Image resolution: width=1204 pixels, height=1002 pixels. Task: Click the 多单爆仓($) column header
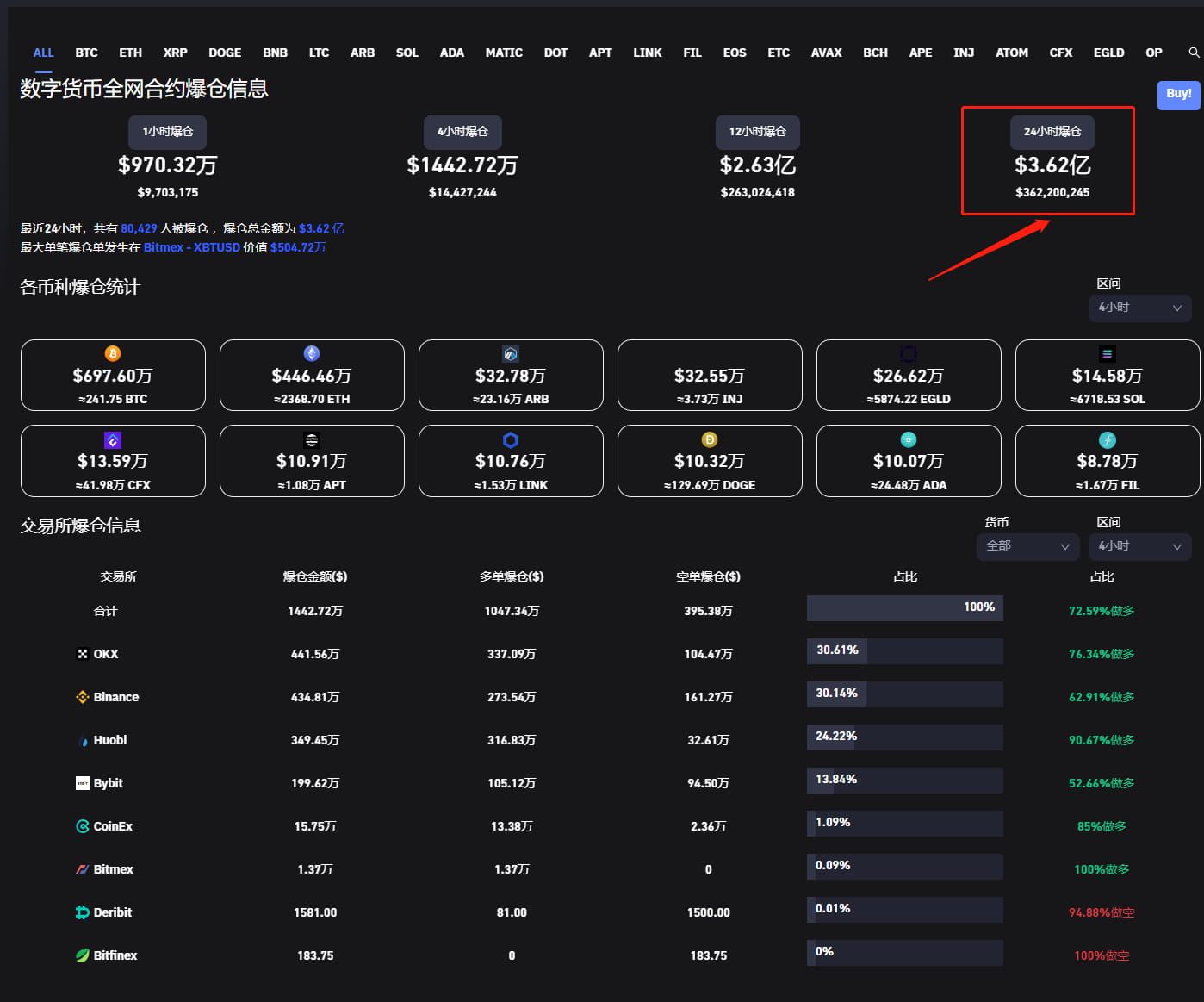coord(512,576)
